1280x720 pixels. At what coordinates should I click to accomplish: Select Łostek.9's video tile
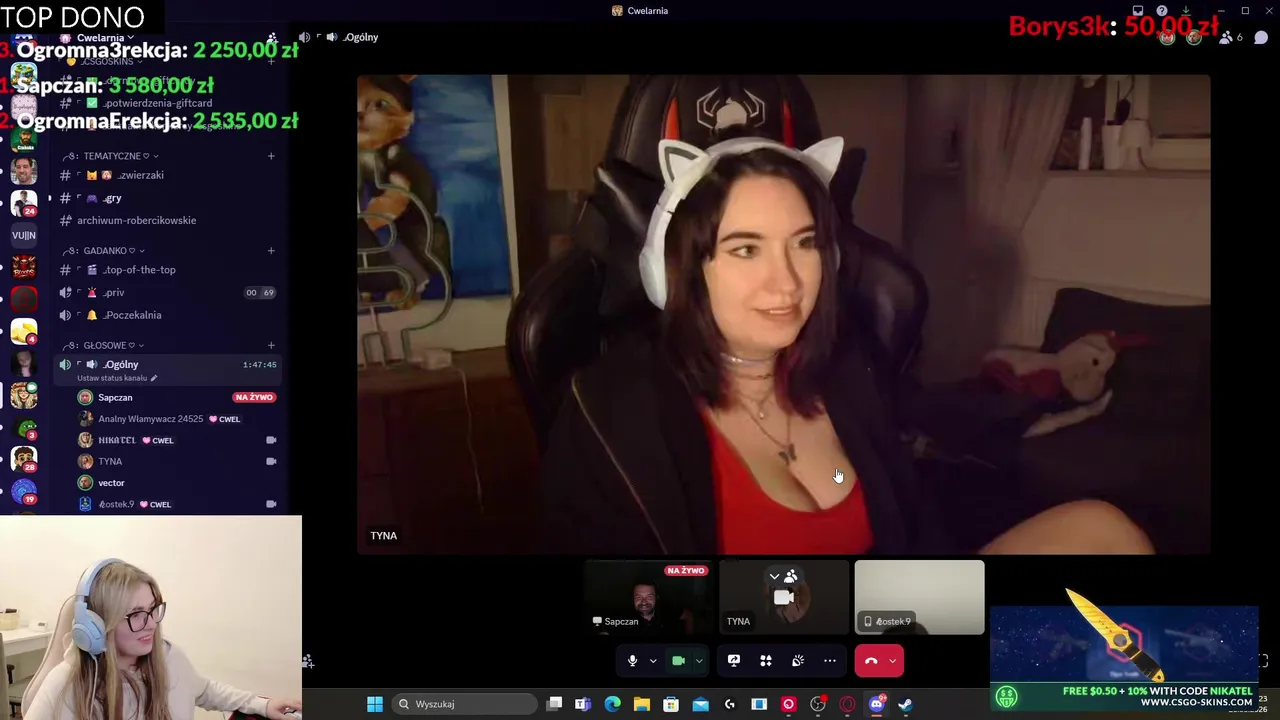(919, 597)
